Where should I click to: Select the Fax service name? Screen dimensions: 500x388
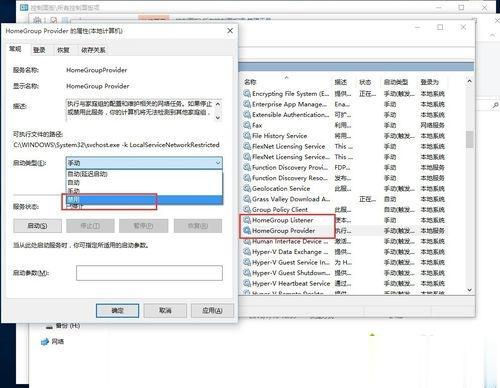coord(257,125)
